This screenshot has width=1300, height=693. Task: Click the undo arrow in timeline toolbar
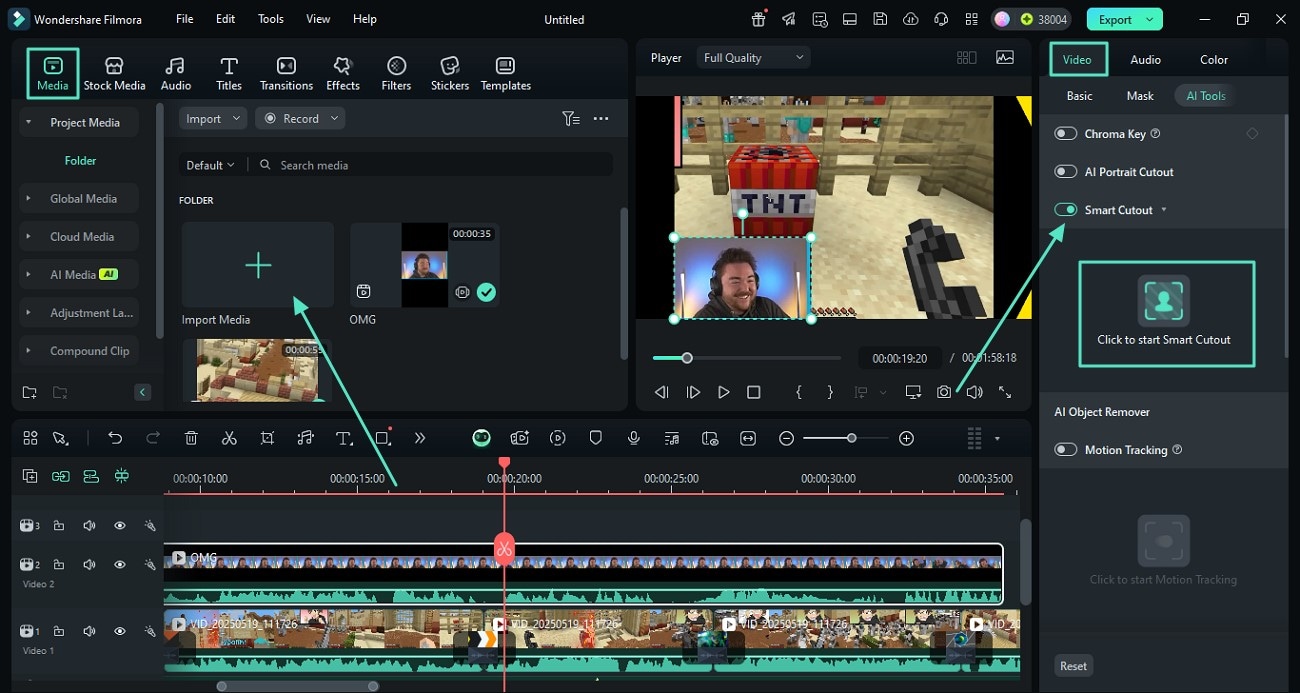(115, 438)
